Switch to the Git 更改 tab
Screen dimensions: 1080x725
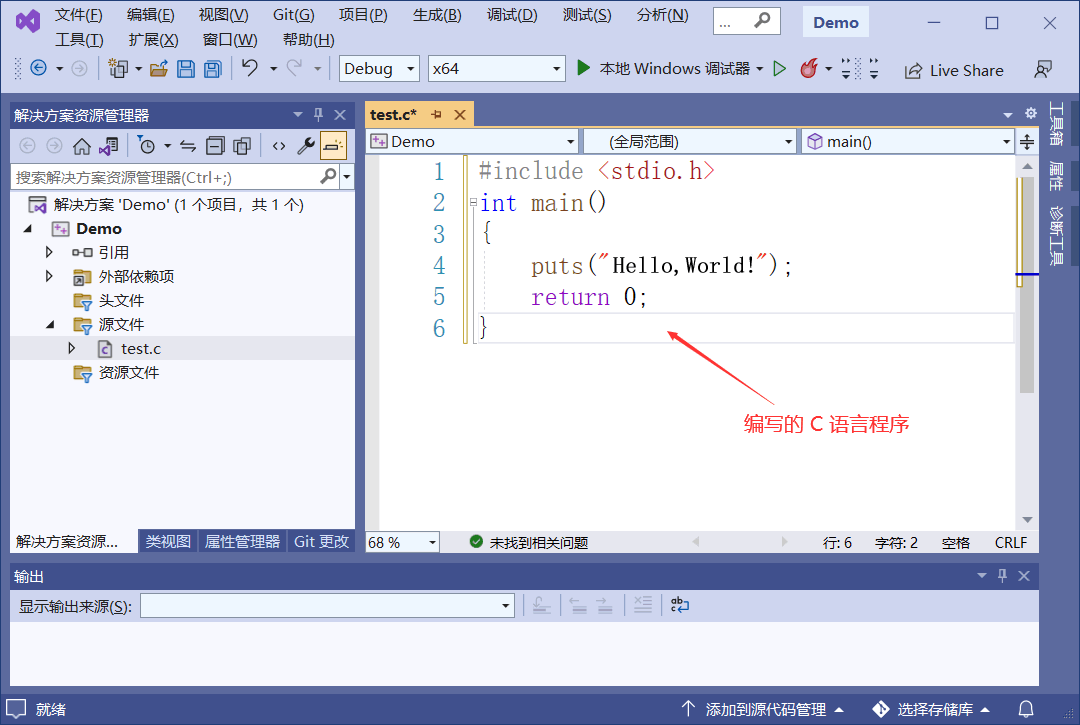[321, 542]
